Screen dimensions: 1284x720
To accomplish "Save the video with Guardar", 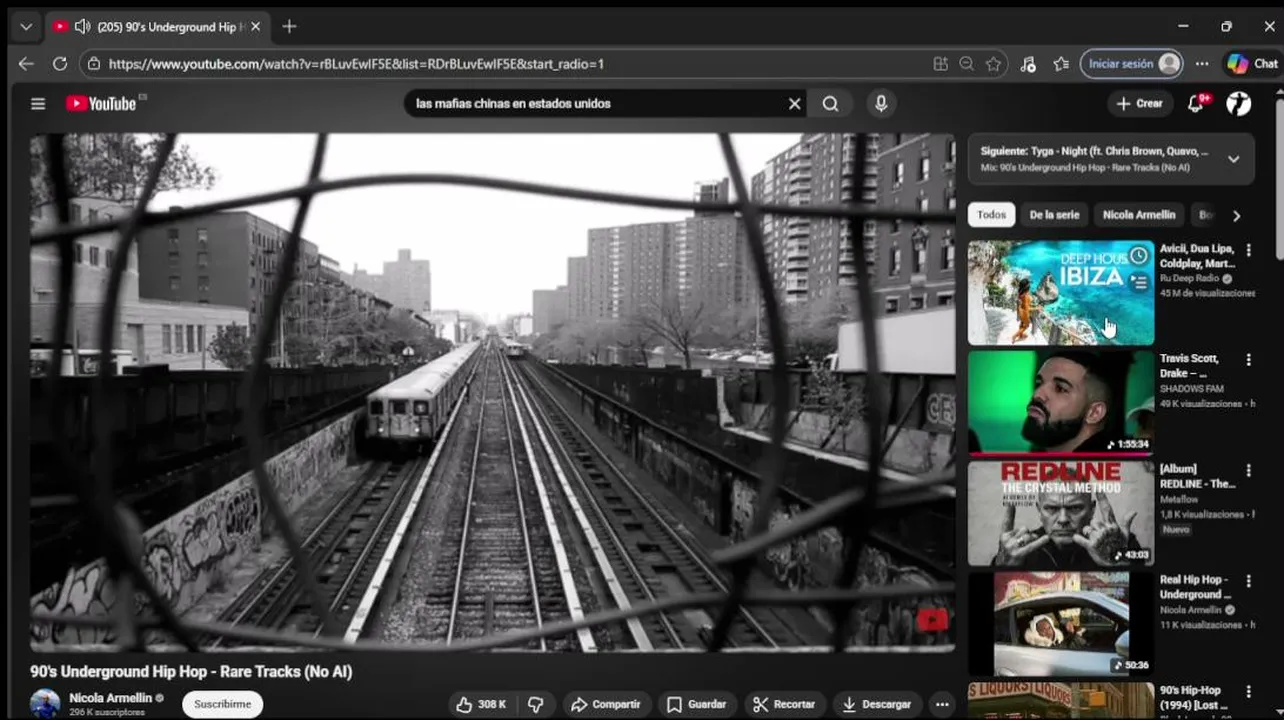I will (697, 704).
